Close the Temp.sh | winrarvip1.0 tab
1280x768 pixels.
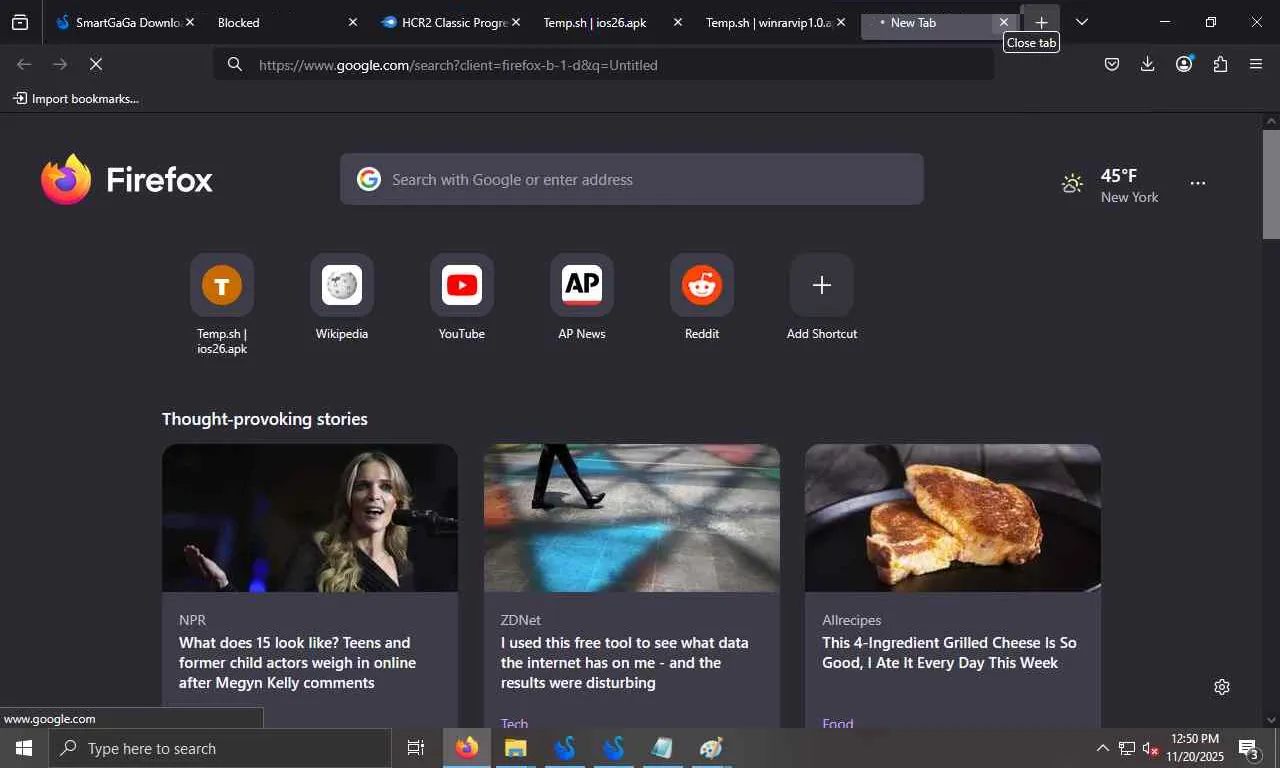tap(840, 22)
